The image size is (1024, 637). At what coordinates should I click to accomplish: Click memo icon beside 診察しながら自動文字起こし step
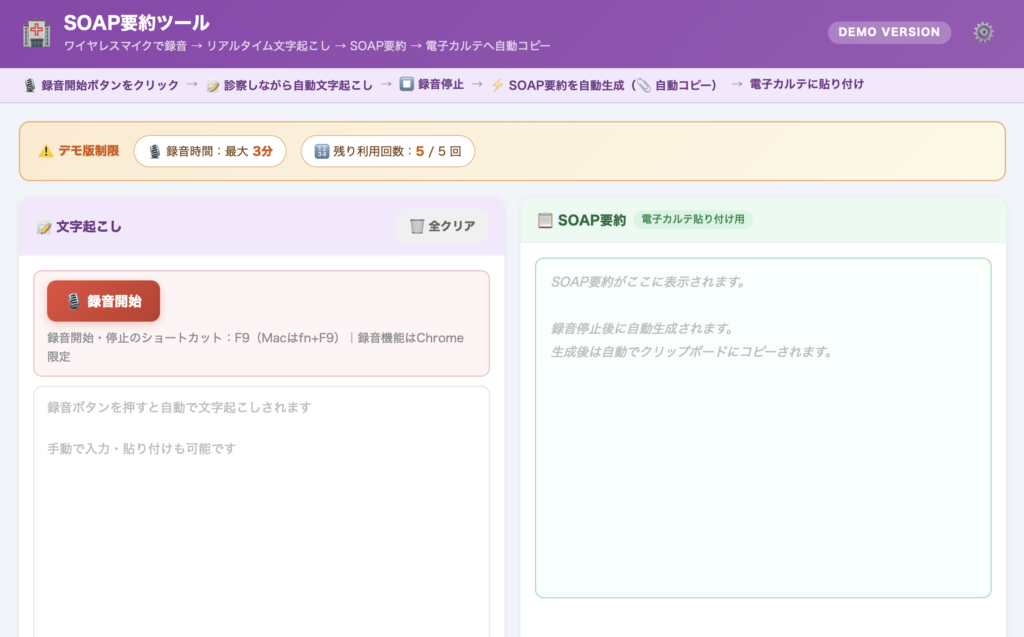213,86
